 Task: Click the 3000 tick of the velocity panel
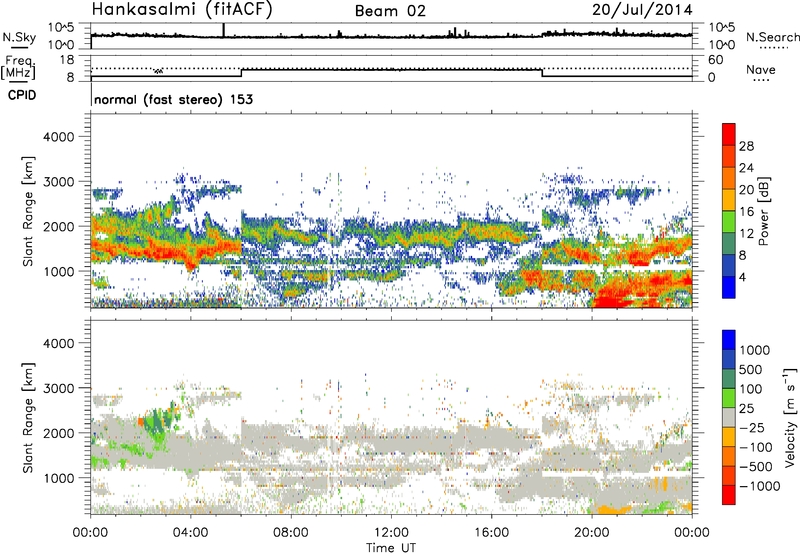pyautogui.click(x=58, y=388)
